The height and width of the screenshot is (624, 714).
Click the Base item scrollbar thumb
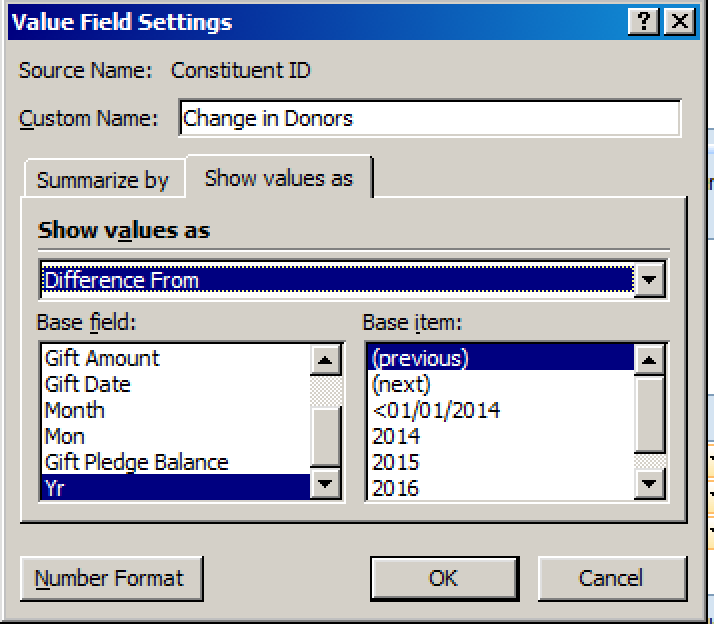click(x=649, y=414)
